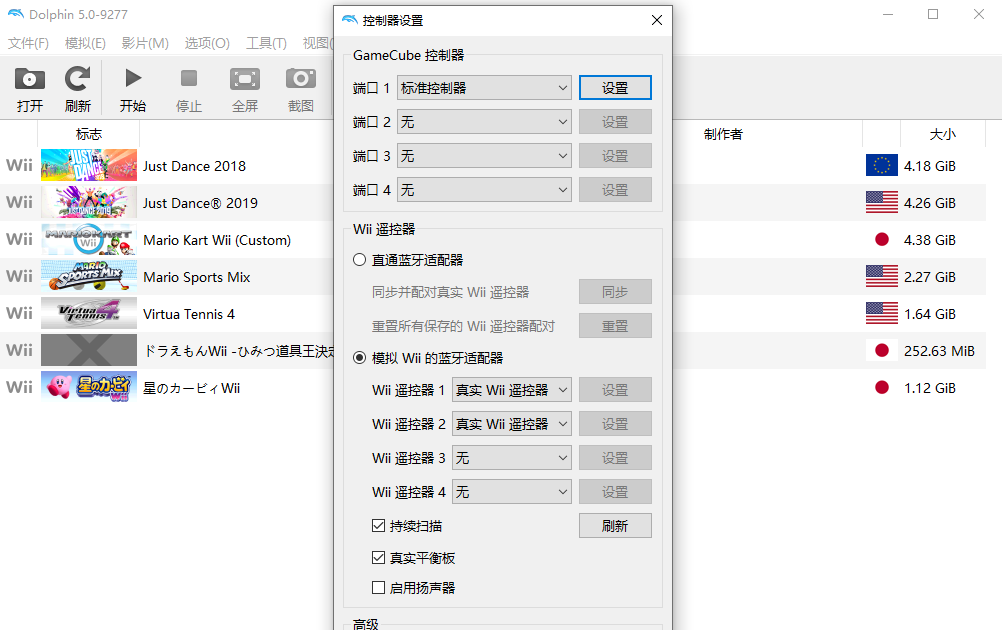The image size is (1002, 630).
Task: Click the Japan flag in 252.63 MiB row
Action: point(882,351)
